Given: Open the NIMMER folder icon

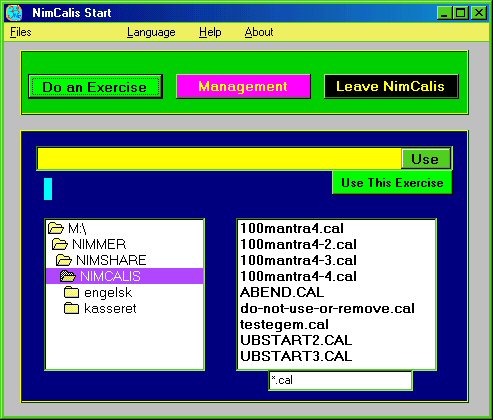Looking at the screenshot, I should [60, 244].
